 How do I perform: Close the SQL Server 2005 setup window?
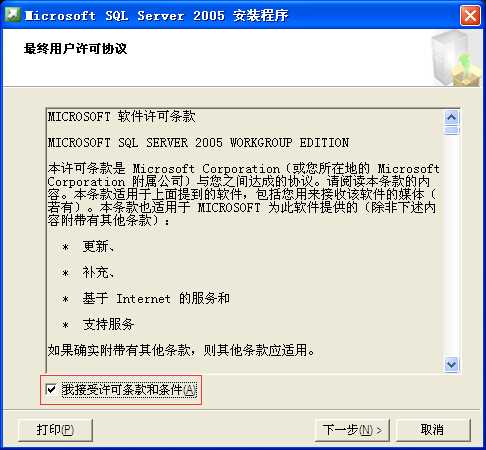pos(470,15)
